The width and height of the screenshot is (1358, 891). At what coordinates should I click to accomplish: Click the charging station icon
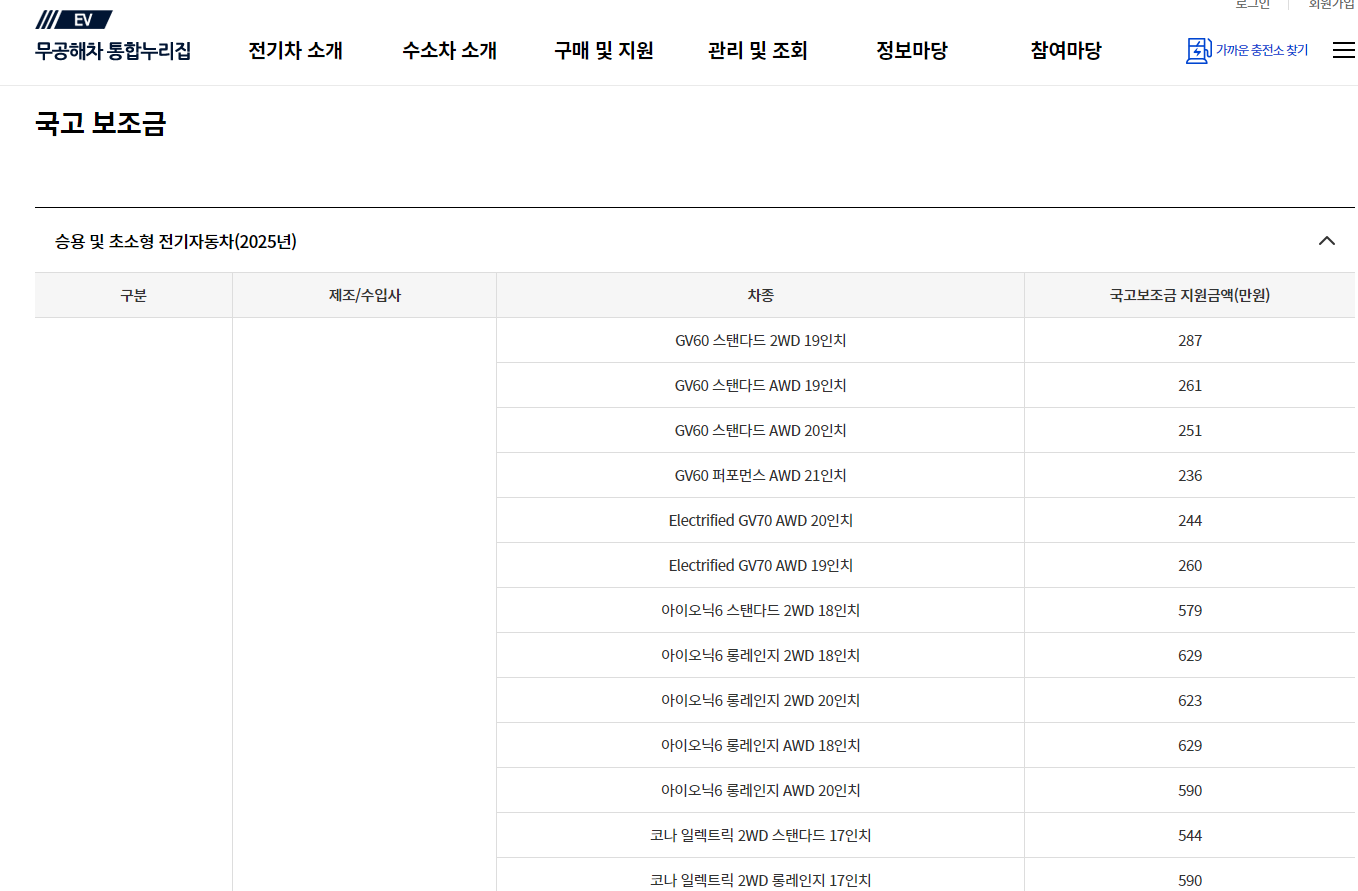click(1198, 50)
